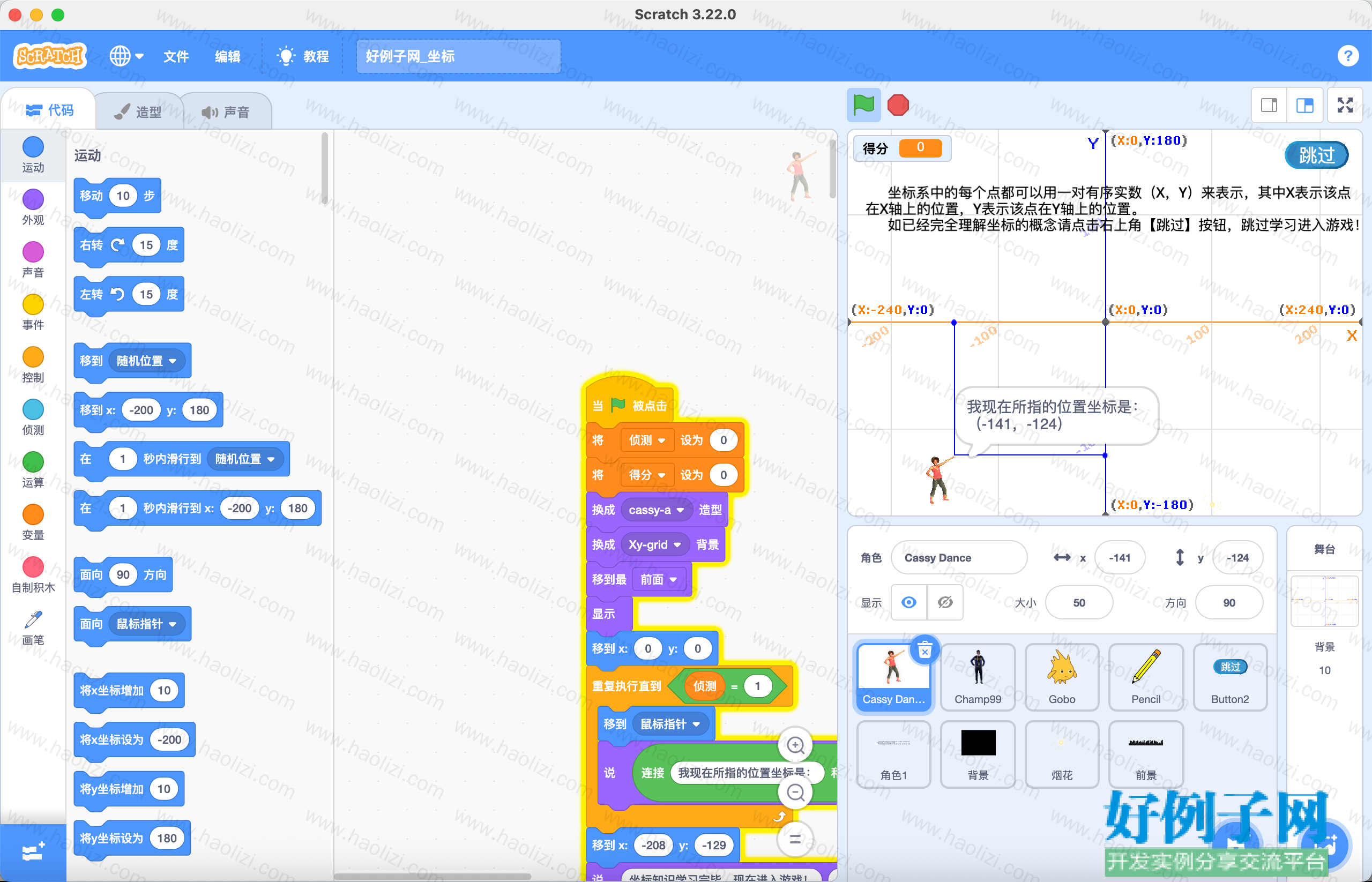
Task: Select the Gobo sprite
Action: click(1062, 677)
